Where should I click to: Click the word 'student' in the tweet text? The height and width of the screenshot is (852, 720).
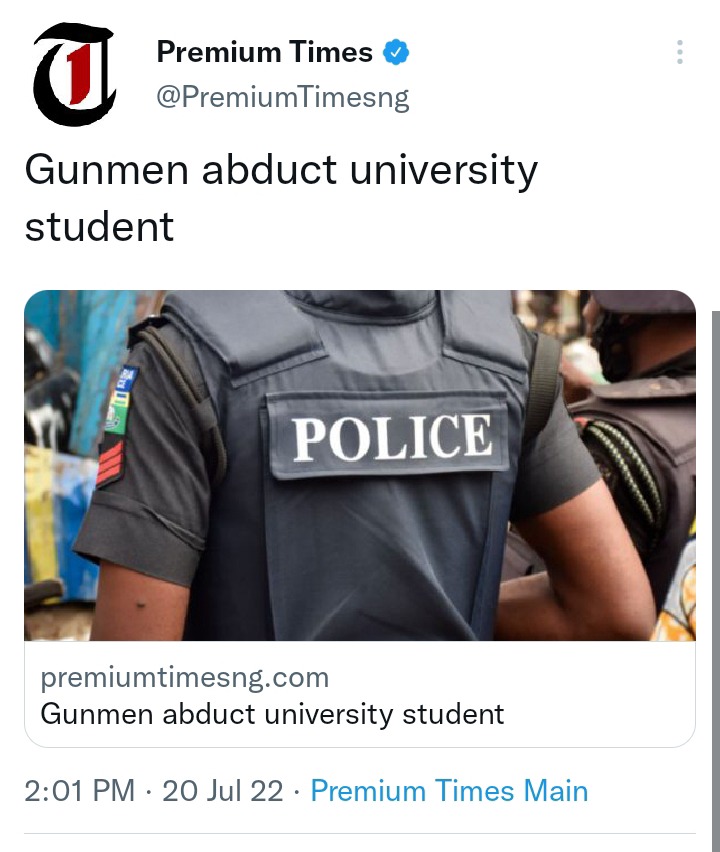99,227
